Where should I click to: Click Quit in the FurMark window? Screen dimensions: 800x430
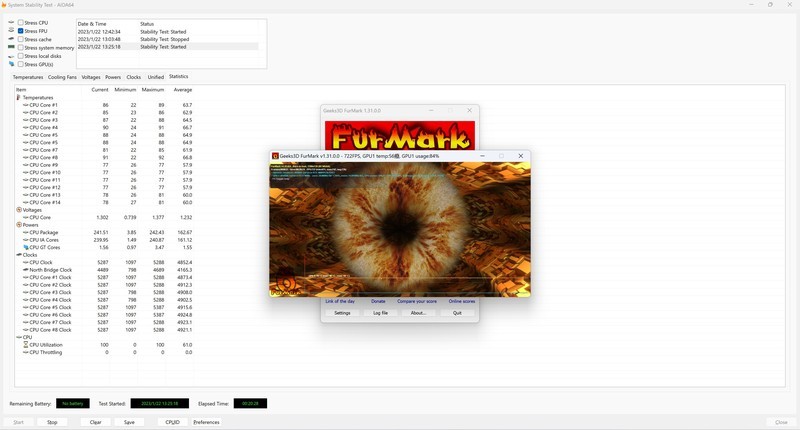(x=457, y=313)
